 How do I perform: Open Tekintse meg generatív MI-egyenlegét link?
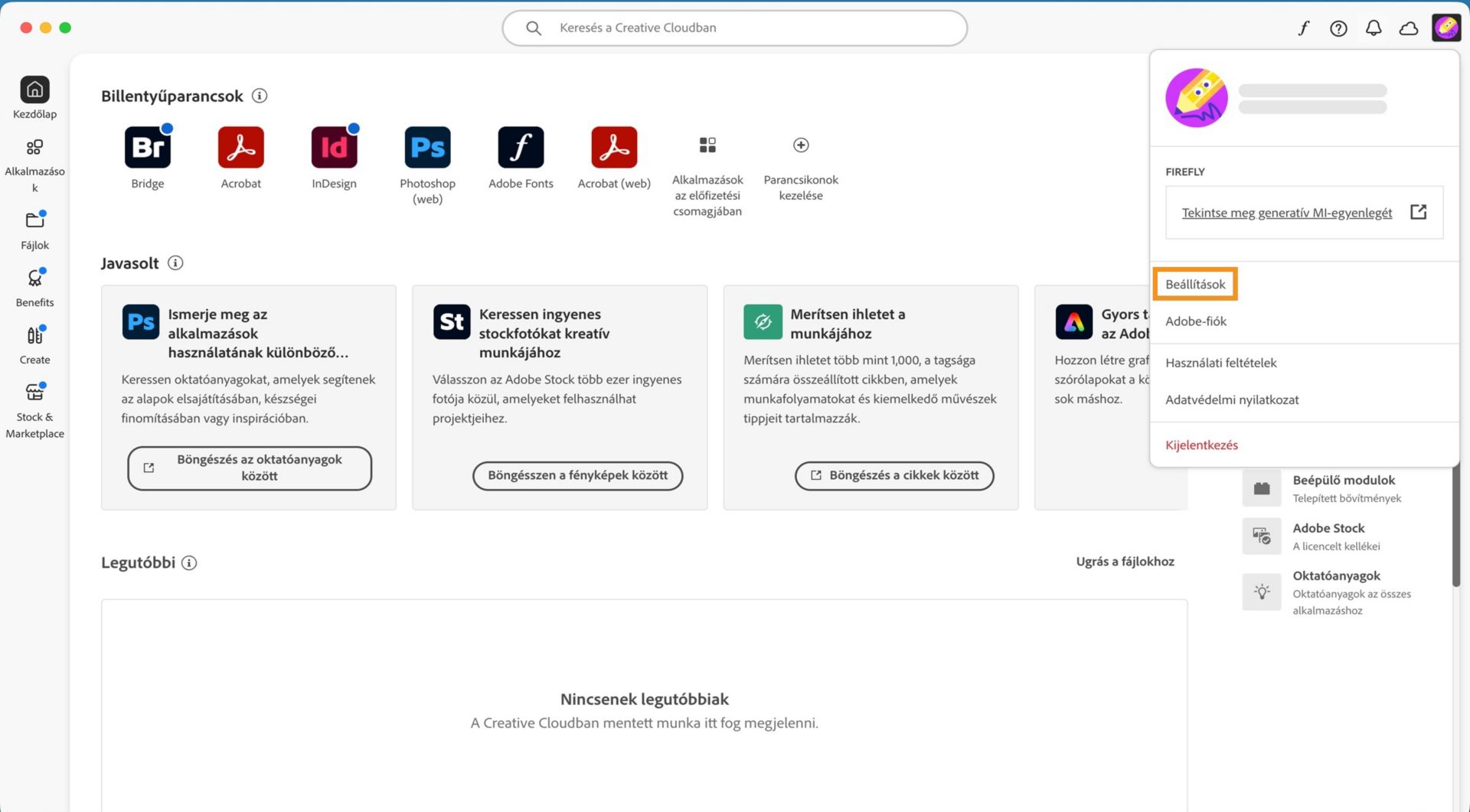pos(1287,212)
